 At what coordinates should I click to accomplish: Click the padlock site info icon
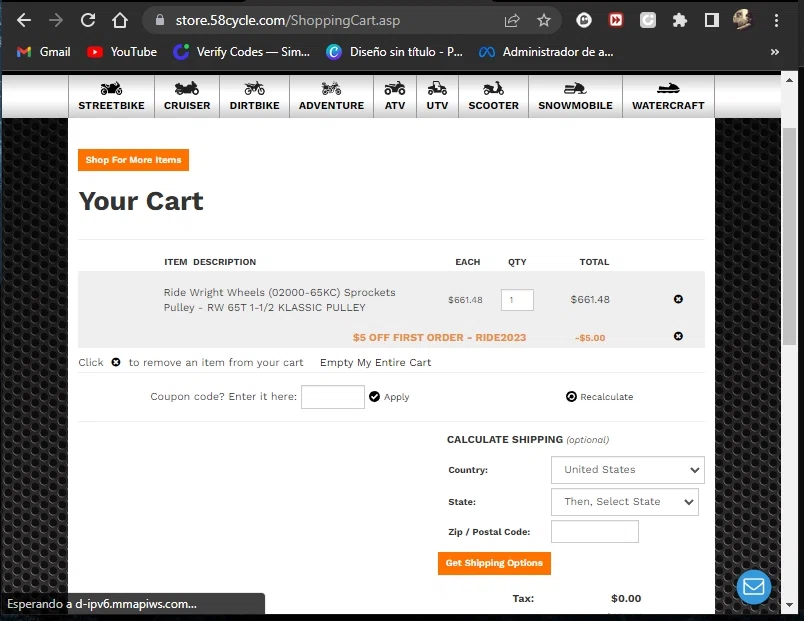click(x=160, y=21)
